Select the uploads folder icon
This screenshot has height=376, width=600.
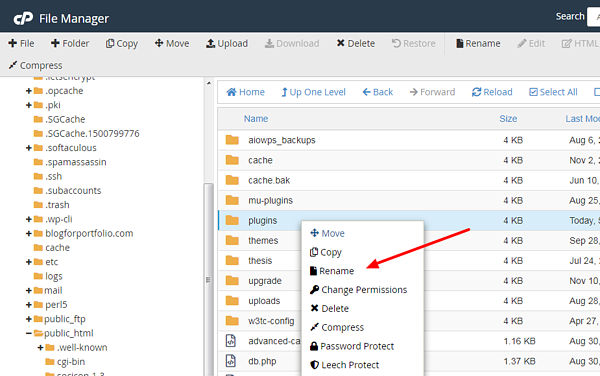pos(232,301)
